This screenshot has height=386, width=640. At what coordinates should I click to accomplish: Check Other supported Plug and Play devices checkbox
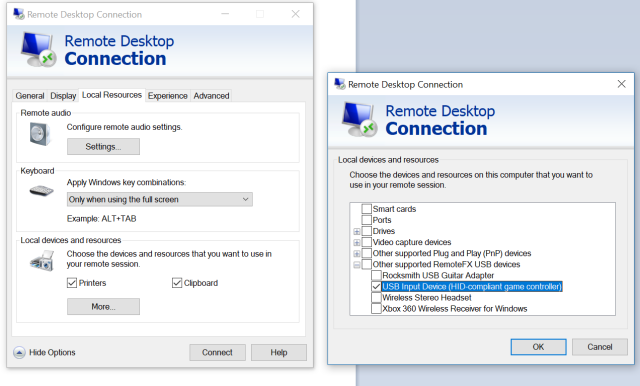pyautogui.click(x=367, y=253)
